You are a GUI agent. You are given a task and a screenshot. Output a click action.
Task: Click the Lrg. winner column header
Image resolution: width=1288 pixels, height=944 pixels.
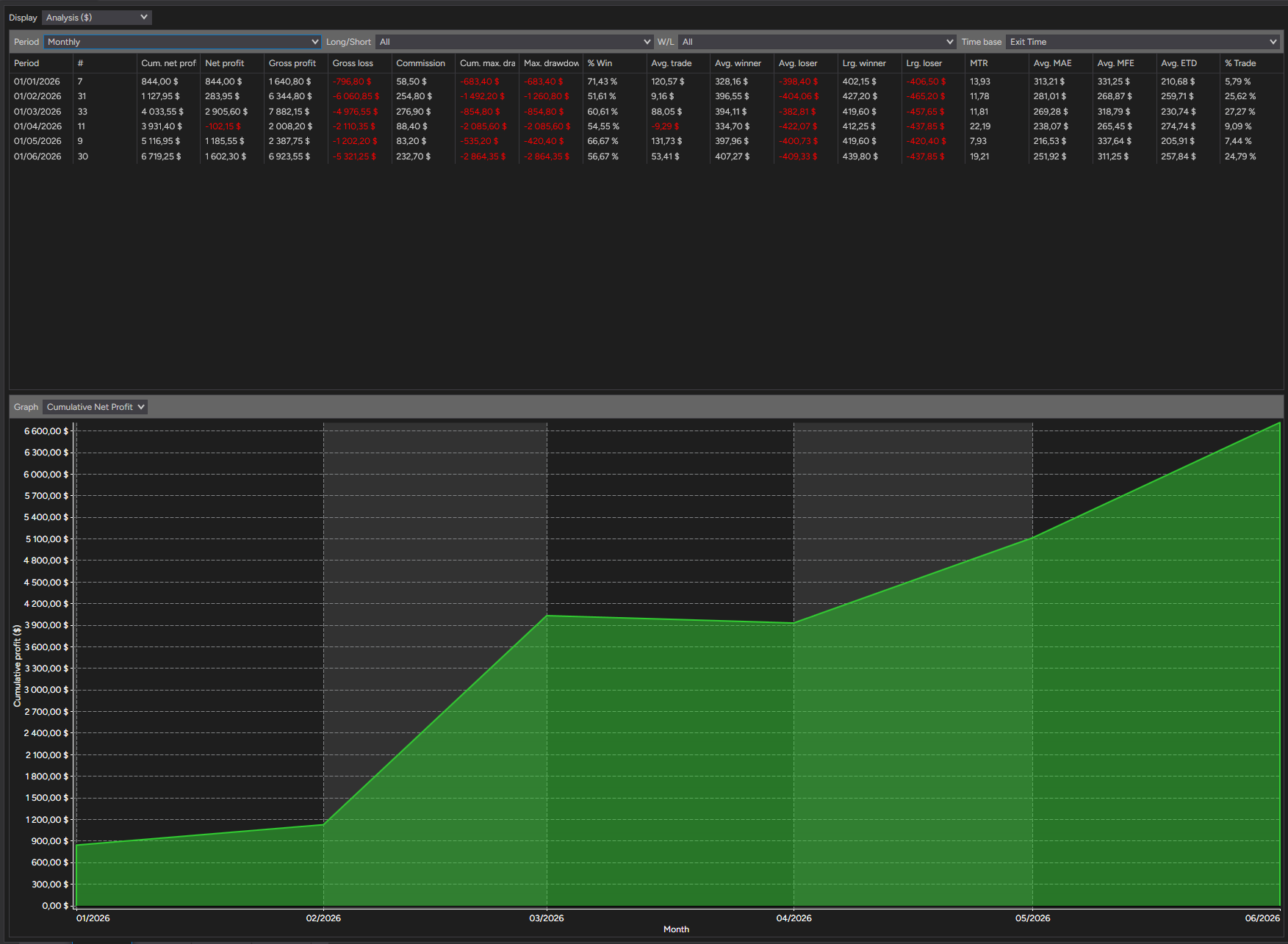pos(869,63)
